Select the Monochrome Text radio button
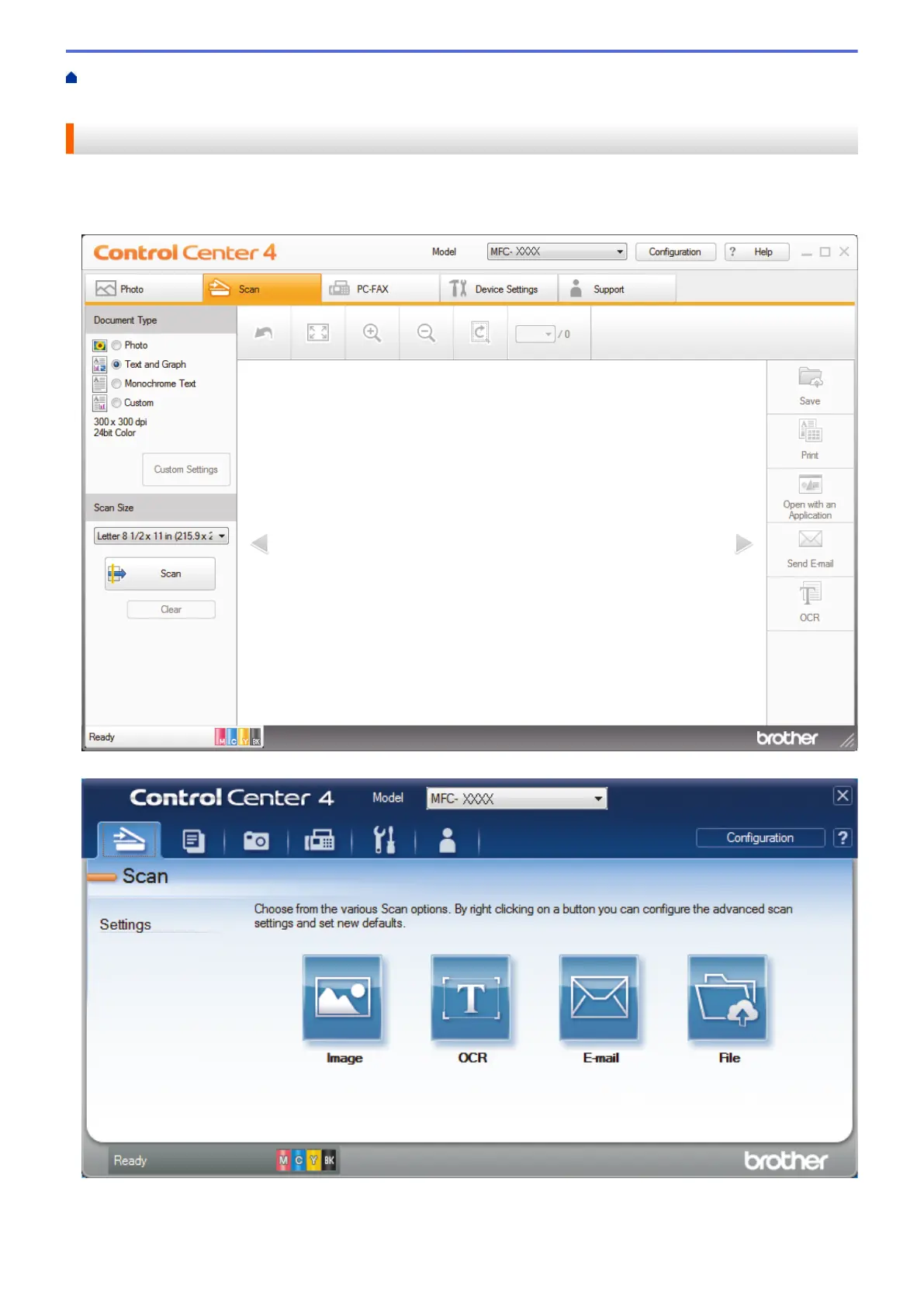 pos(116,383)
